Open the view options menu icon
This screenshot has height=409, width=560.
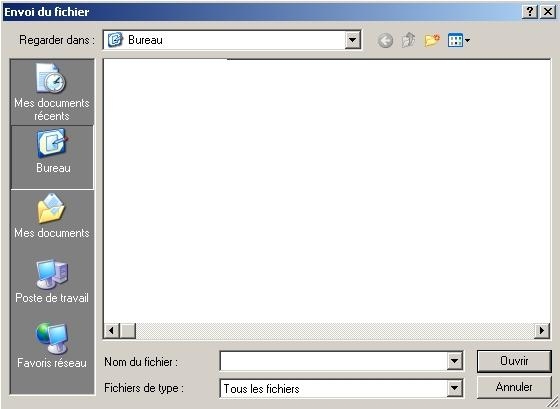tap(459, 40)
